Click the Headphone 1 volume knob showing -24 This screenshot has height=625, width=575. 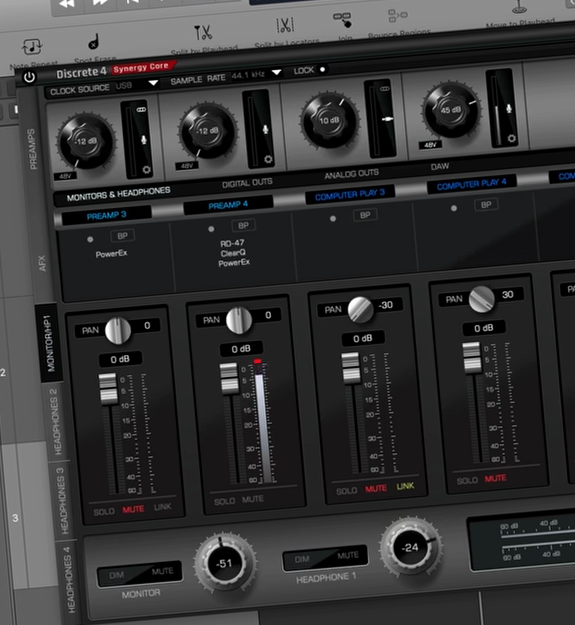pos(411,546)
